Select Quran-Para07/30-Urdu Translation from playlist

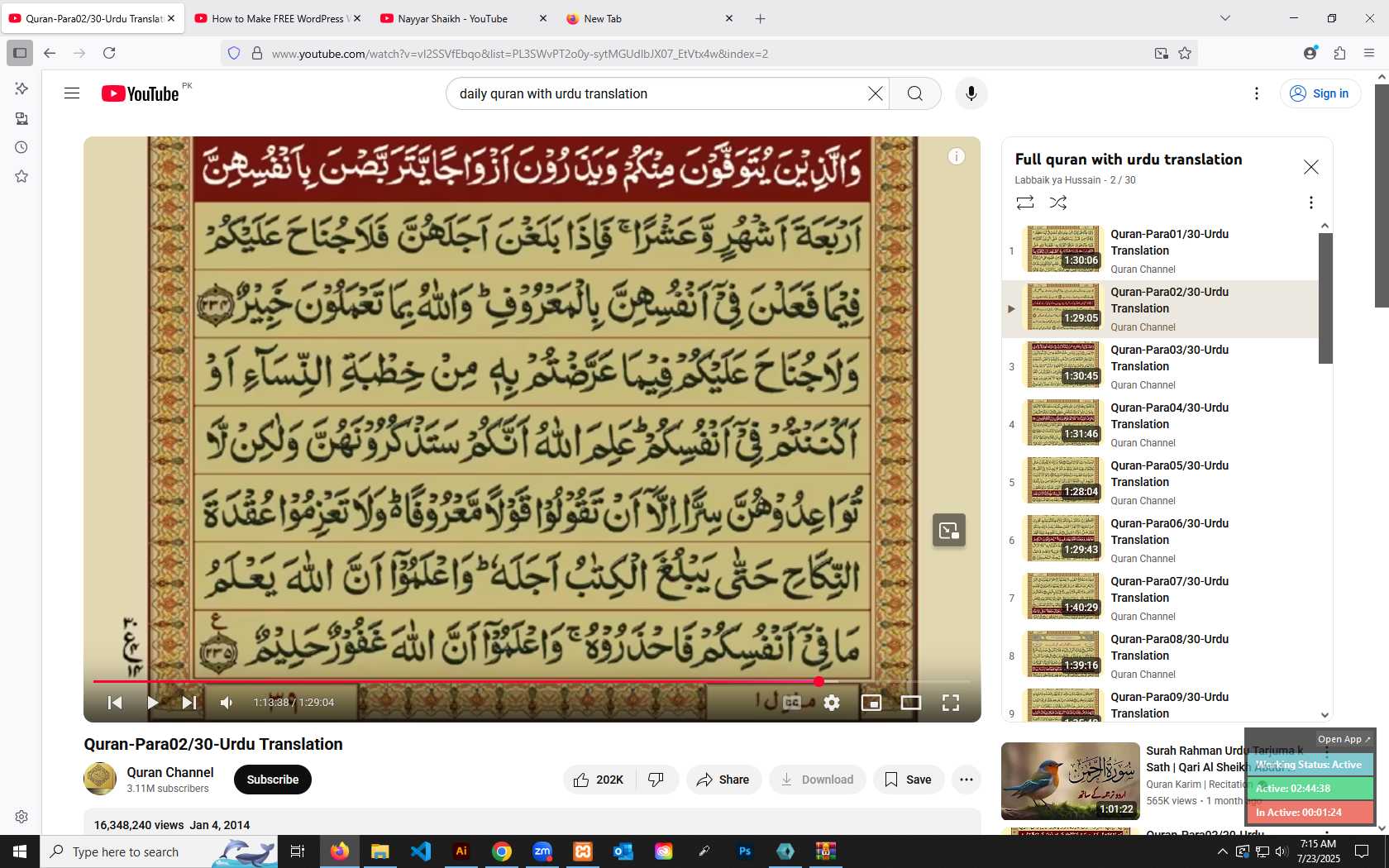pyautogui.click(x=1159, y=599)
